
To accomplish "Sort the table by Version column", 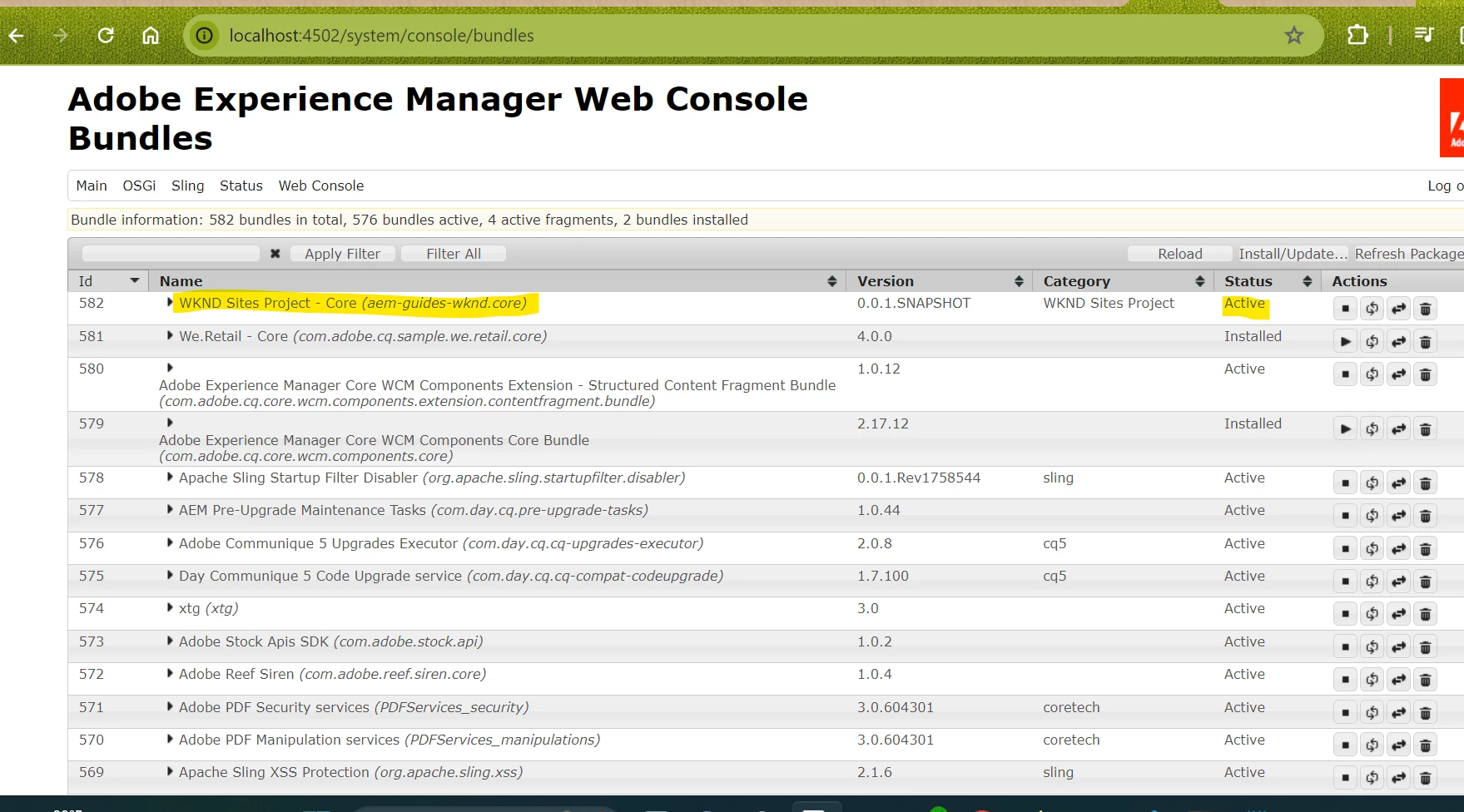I will 939,281.
